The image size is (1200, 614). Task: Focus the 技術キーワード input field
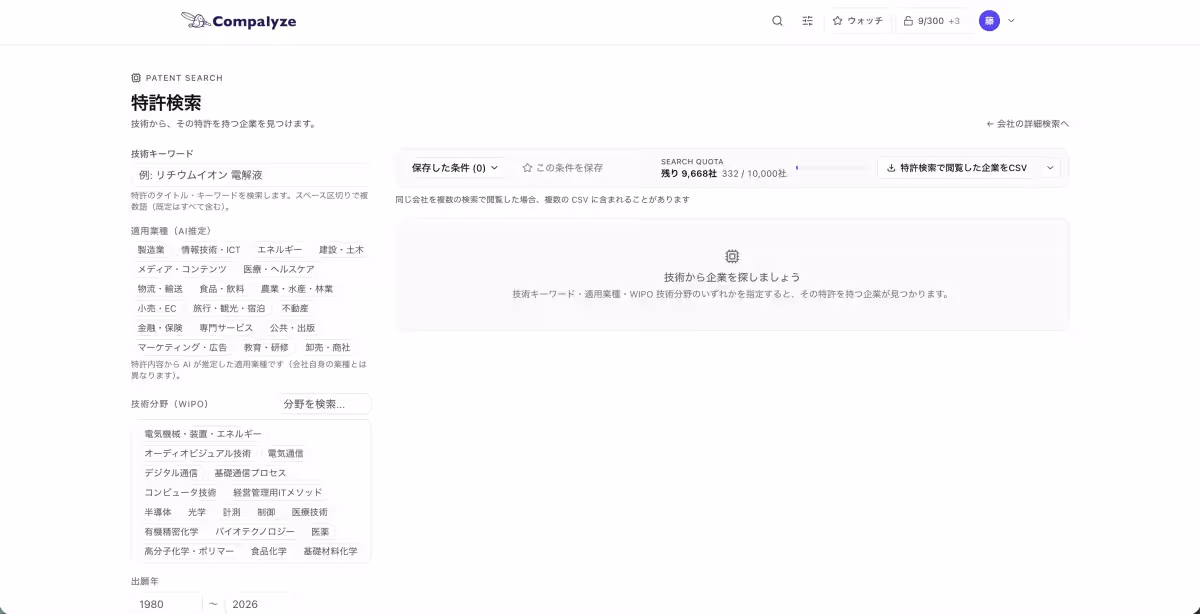250,175
